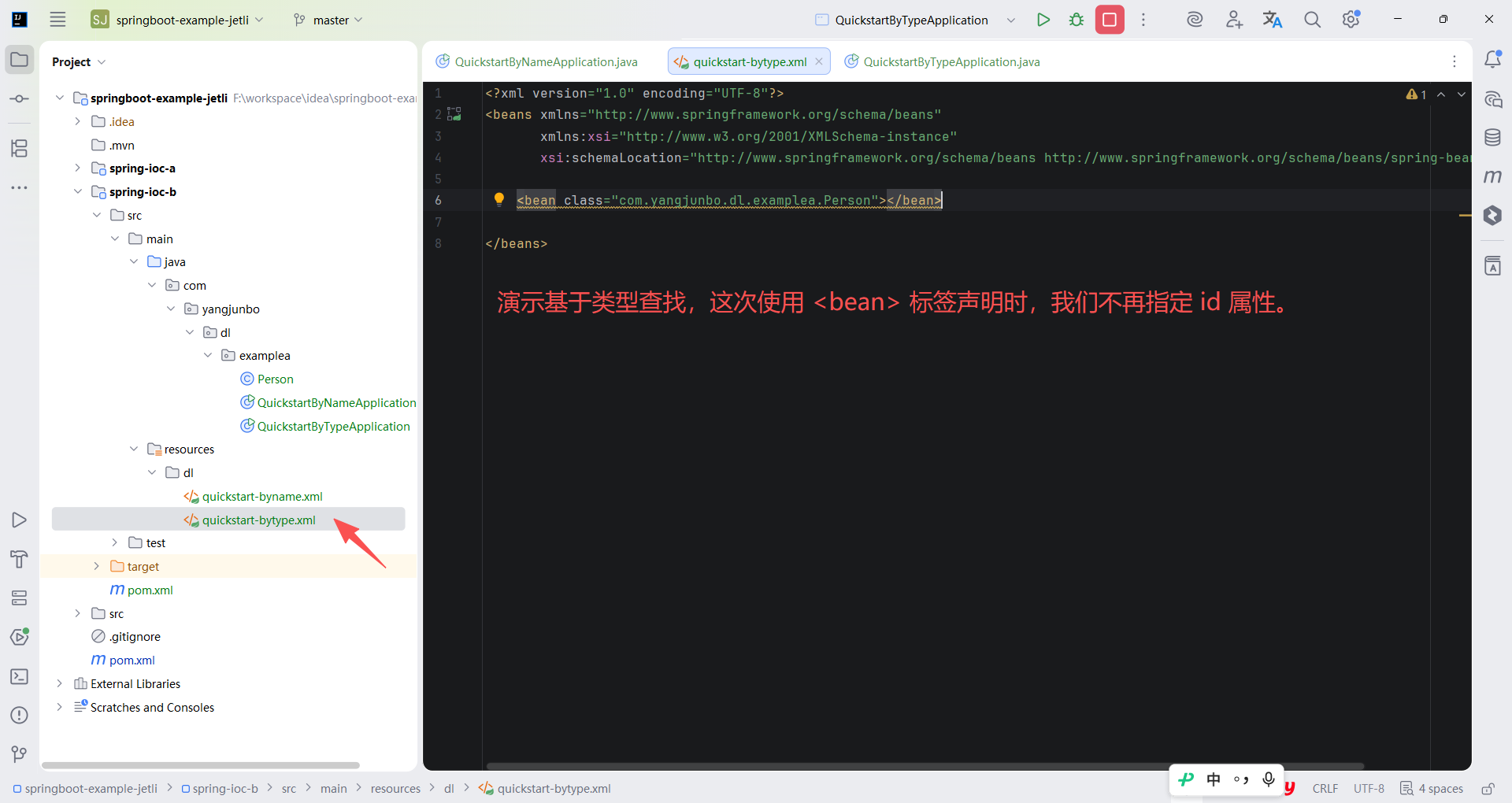Screen dimensions: 1512x803
Task: Expand the spring-ioc-a module
Action: click(77, 168)
